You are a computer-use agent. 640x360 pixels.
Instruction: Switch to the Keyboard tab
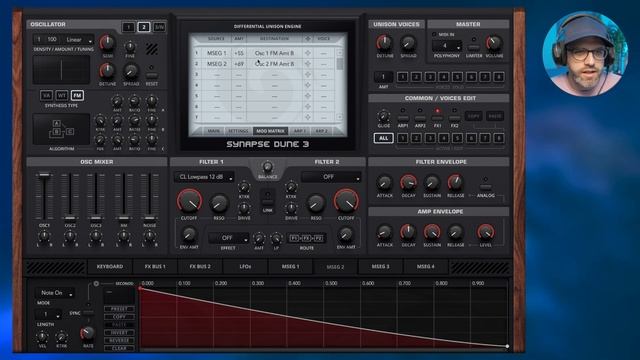coord(110,267)
